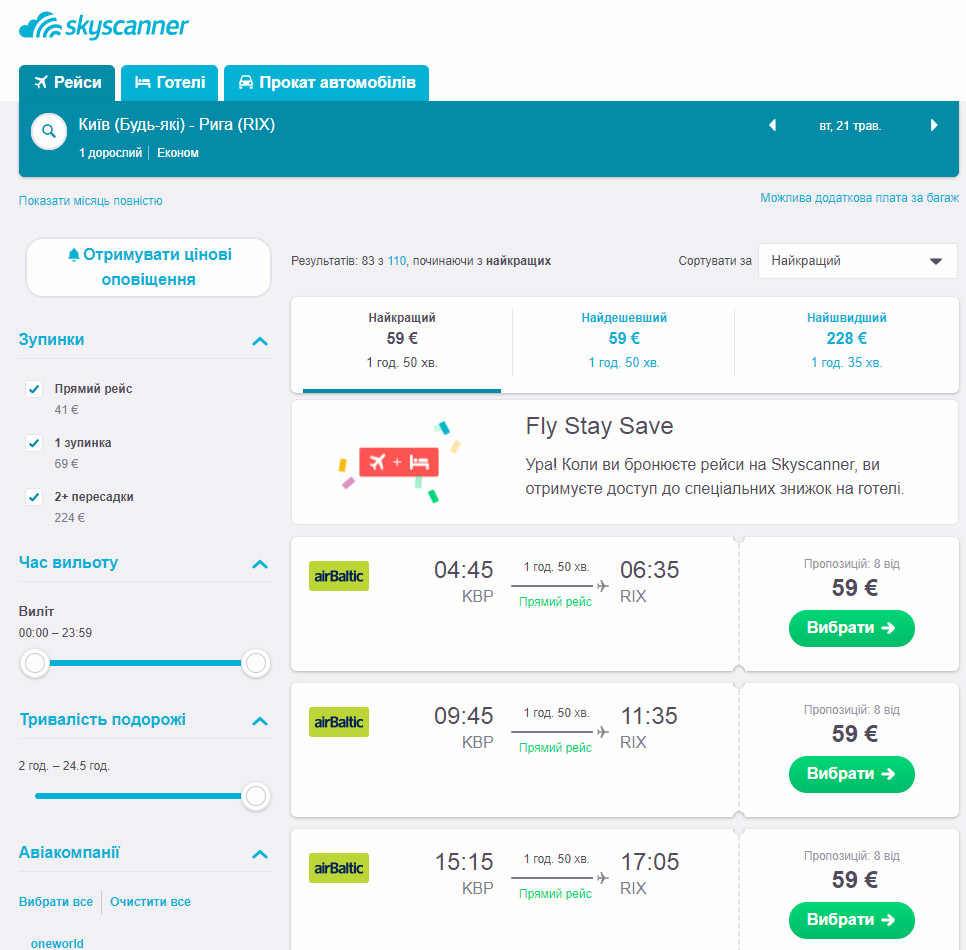Collapse the Час вильоту section
The height and width of the screenshot is (950, 966).
click(x=260, y=564)
